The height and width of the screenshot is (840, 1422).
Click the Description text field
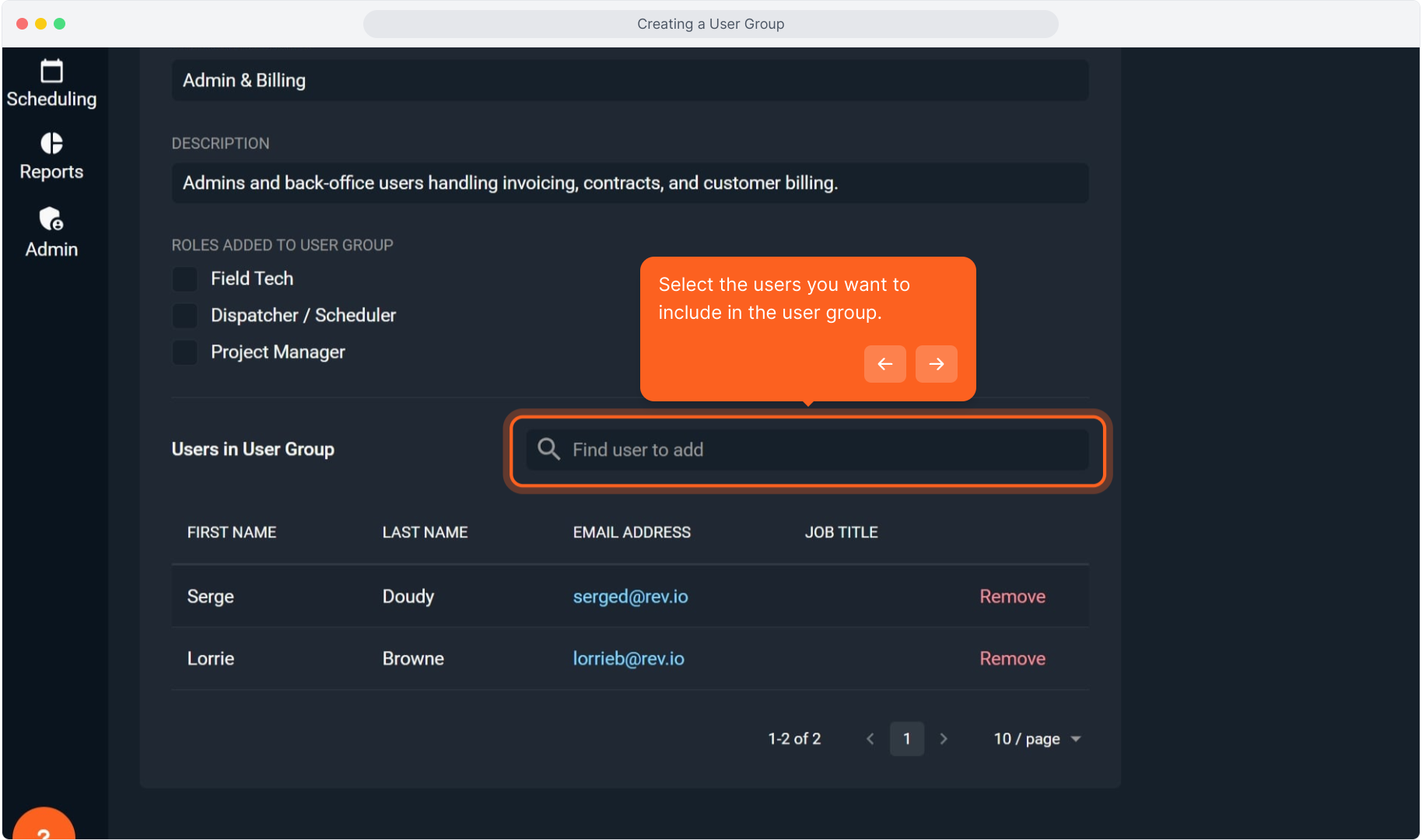tap(630, 183)
